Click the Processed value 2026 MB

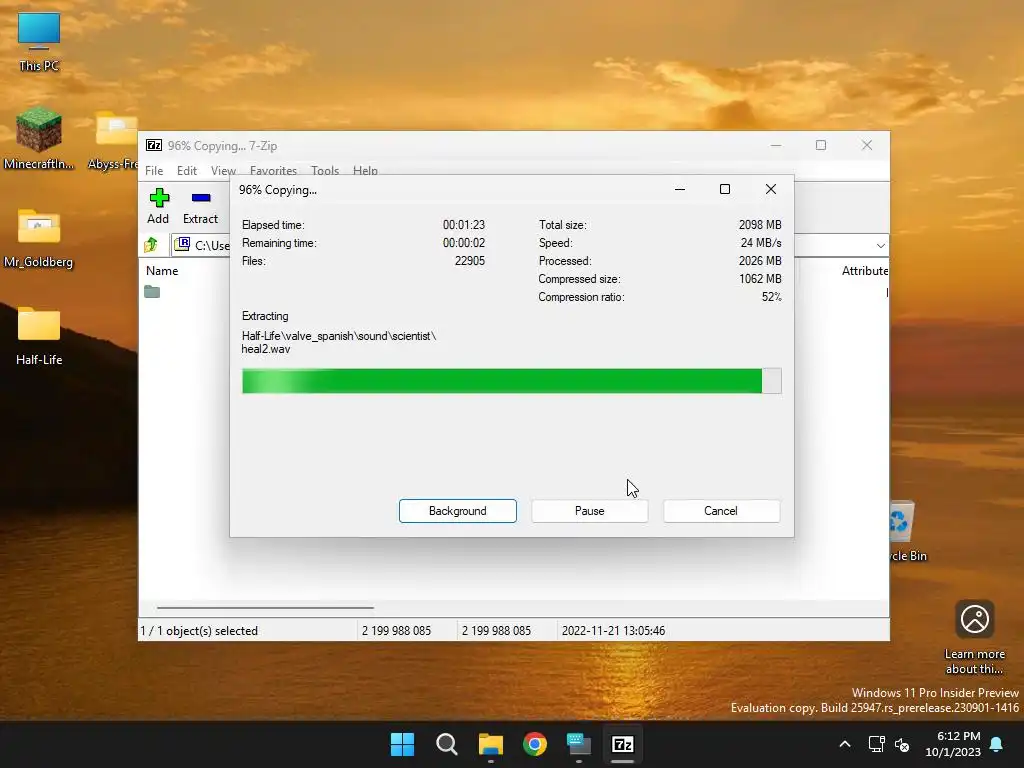[x=760, y=261]
